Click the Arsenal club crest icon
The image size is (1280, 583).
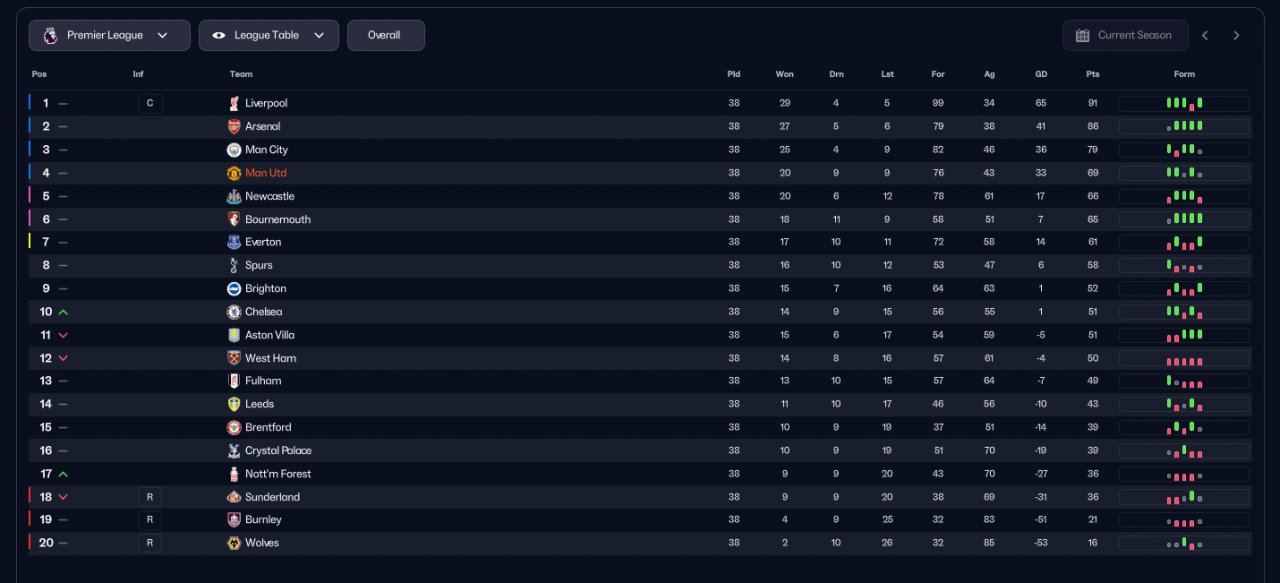click(x=234, y=127)
